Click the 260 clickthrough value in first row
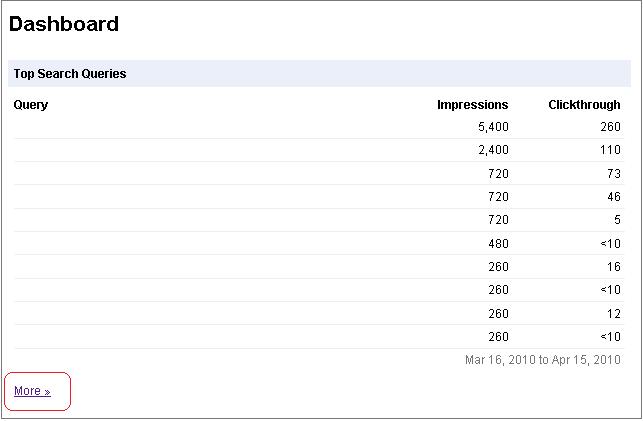This screenshot has height=421, width=643. (x=610, y=127)
